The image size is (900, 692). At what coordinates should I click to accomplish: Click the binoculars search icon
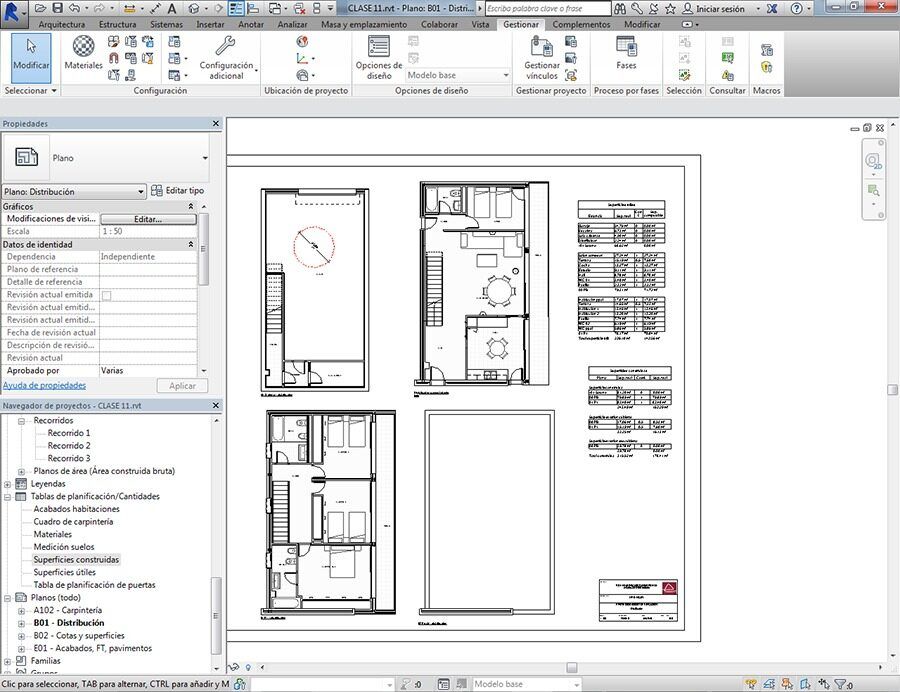click(x=620, y=8)
